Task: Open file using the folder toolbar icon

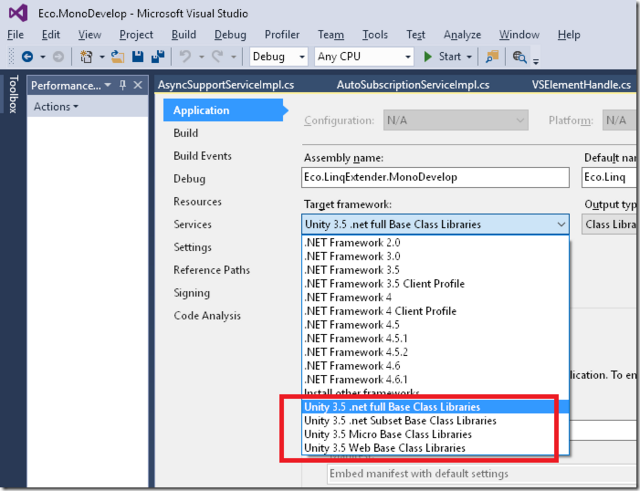Action: tap(118, 56)
